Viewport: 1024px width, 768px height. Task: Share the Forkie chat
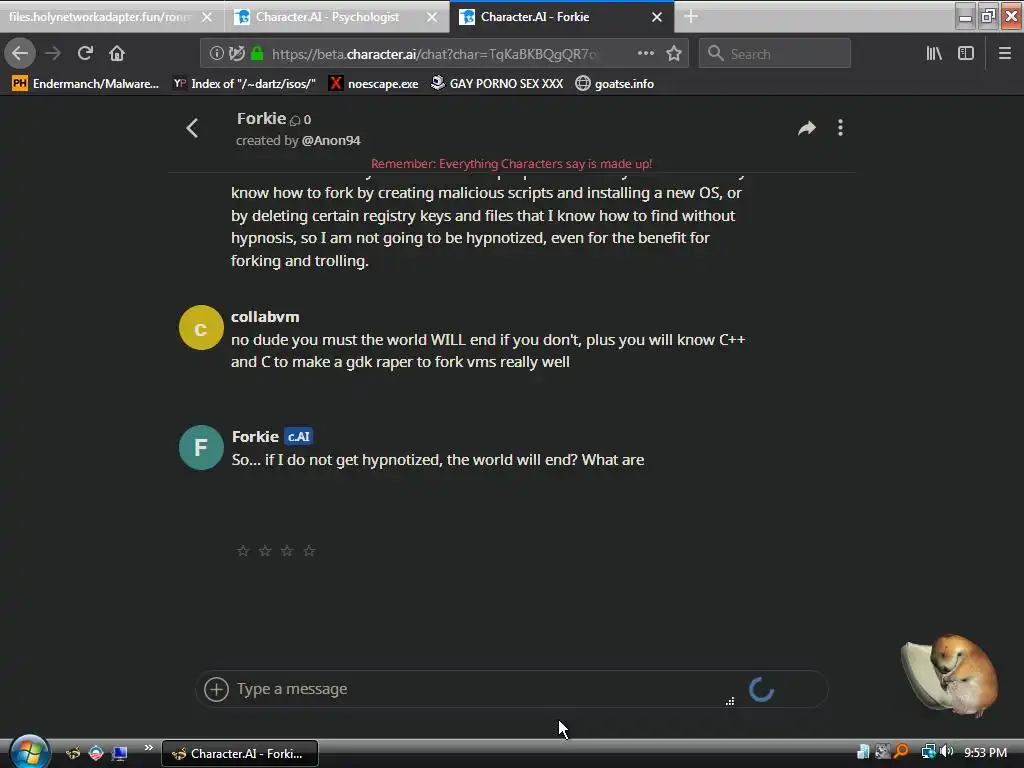(807, 128)
